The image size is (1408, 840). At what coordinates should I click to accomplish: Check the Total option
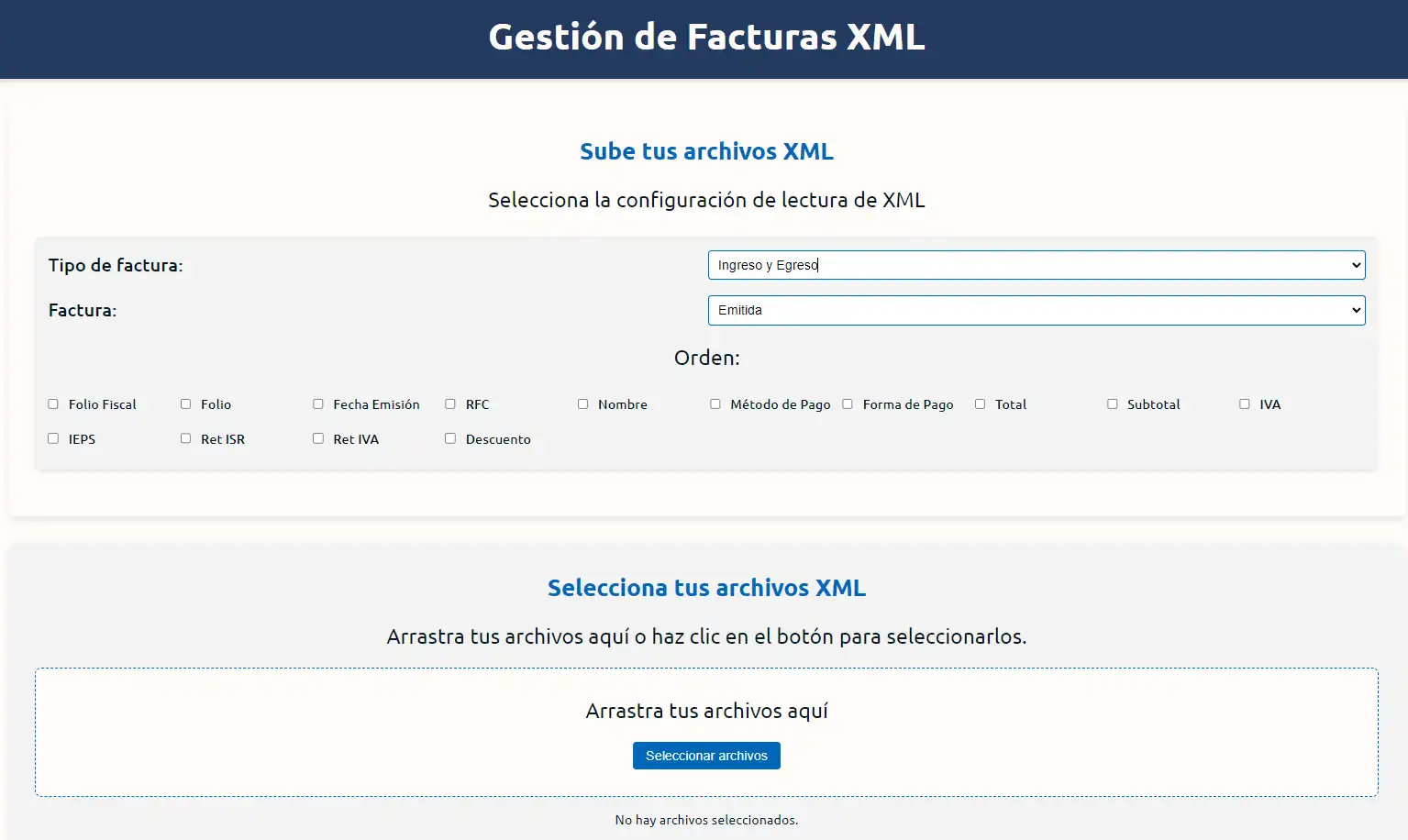[x=979, y=403]
